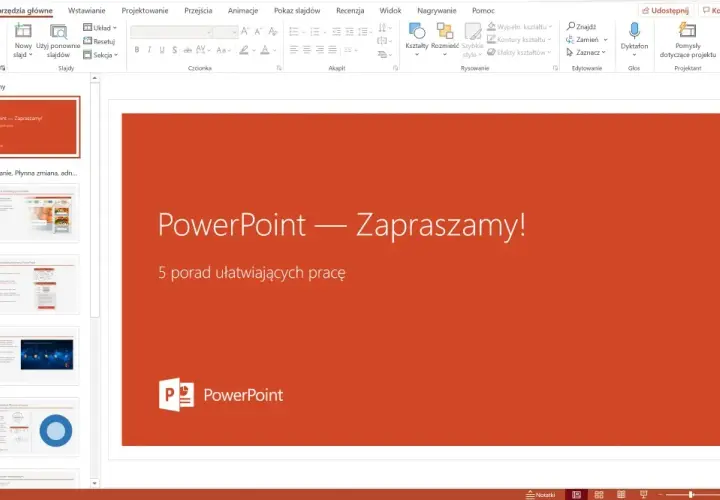The height and width of the screenshot is (500, 720).
Task: Open the Projektowanie ribbon tab
Action: pos(145,10)
